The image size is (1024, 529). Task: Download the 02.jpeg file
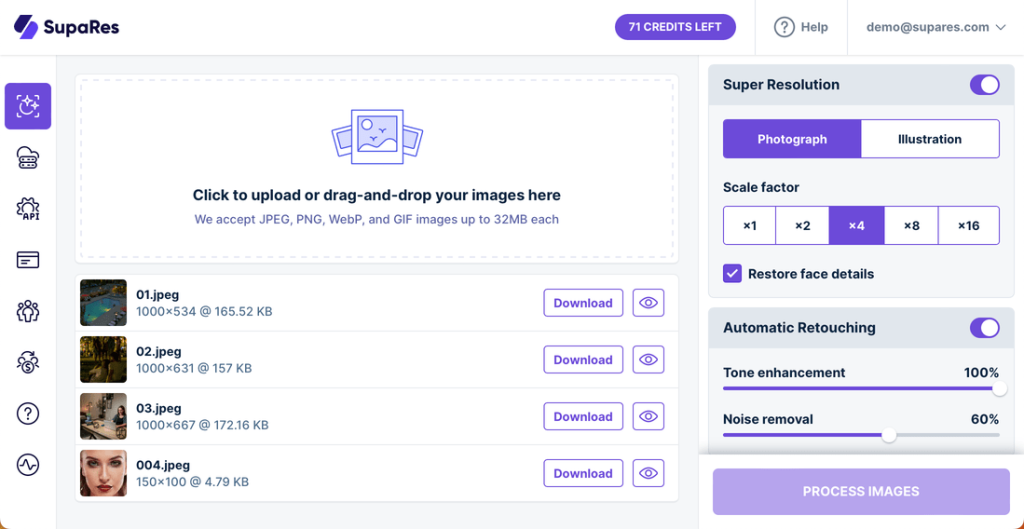point(583,360)
